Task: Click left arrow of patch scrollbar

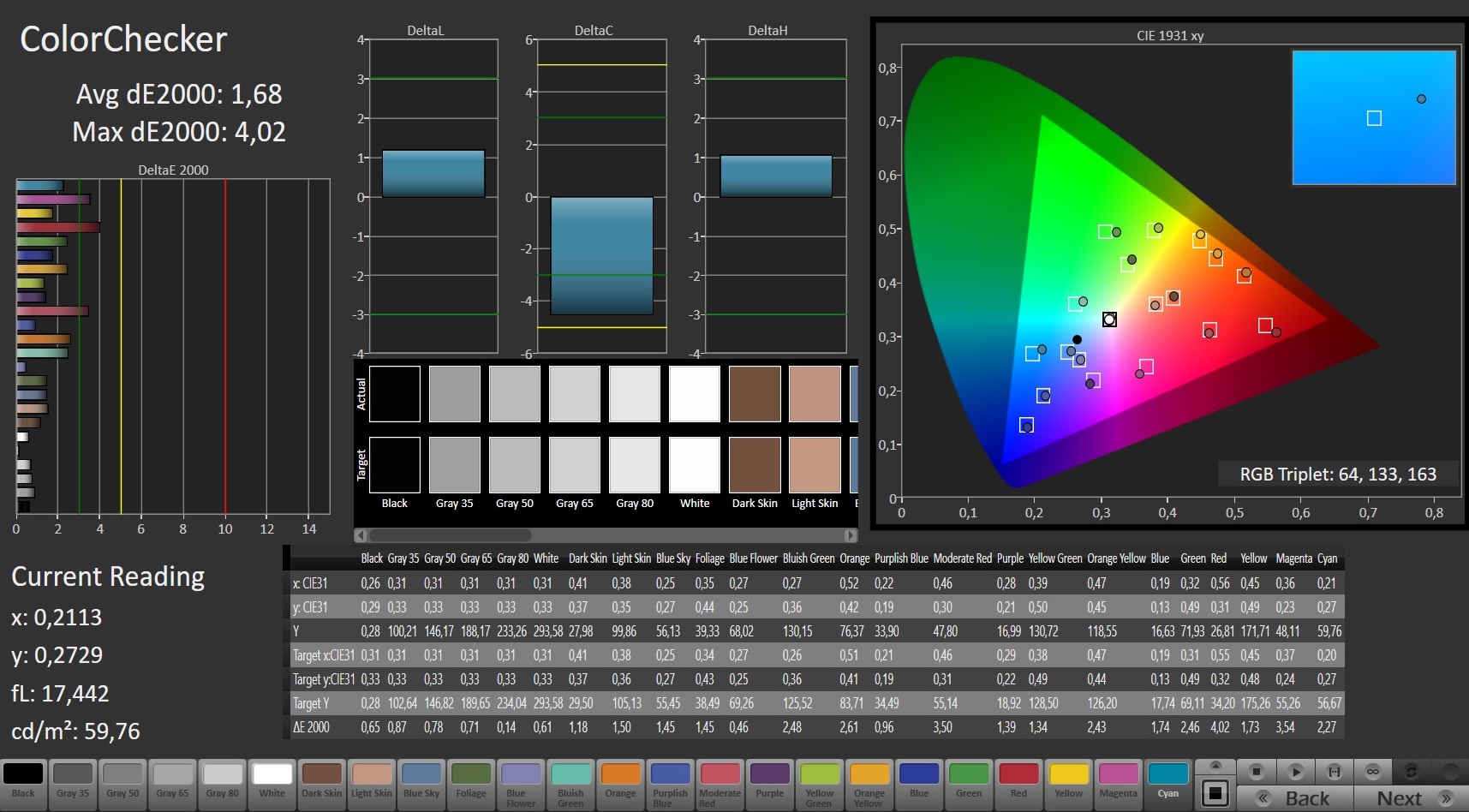Action: pos(361,535)
